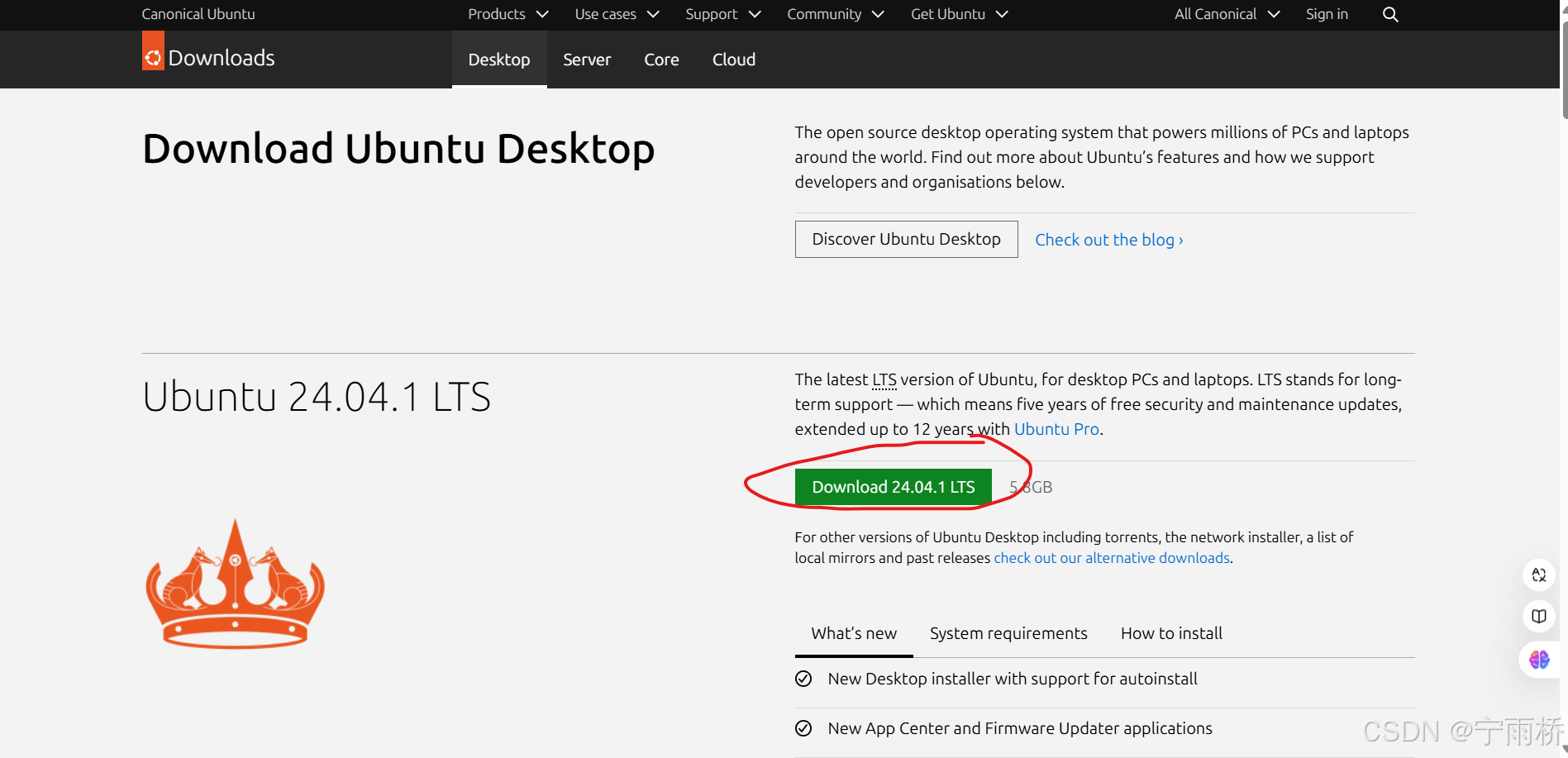Expand the All Canonical dropdown
The height and width of the screenshot is (758, 1568).
pyautogui.click(x=1227, y=14)
